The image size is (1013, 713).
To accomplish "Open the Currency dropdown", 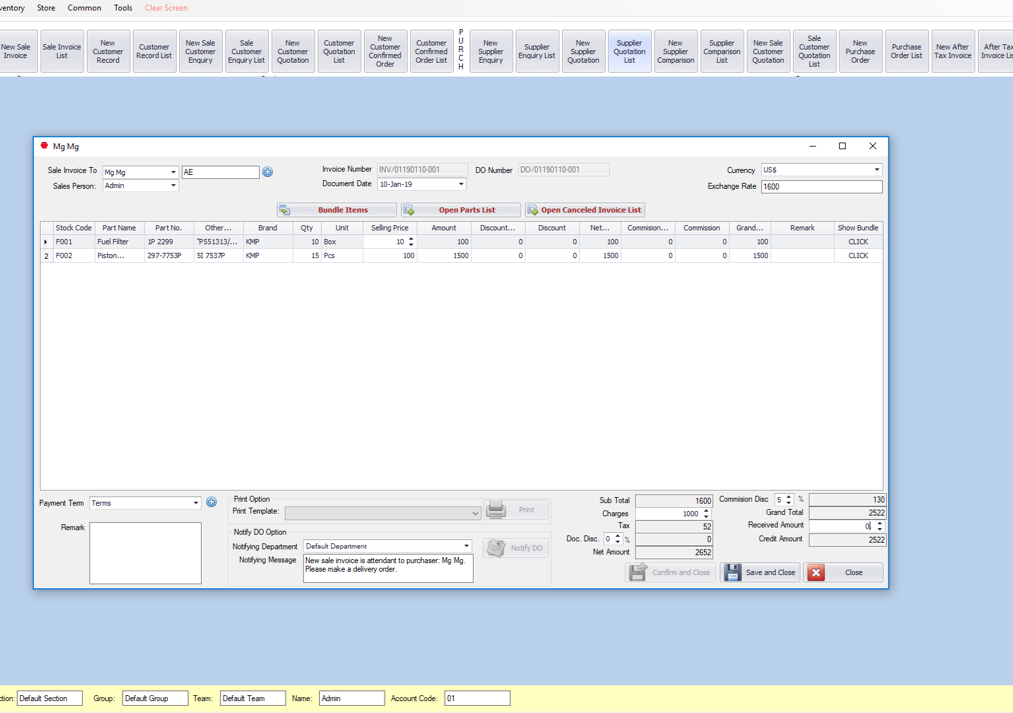I will pos(877,170).
